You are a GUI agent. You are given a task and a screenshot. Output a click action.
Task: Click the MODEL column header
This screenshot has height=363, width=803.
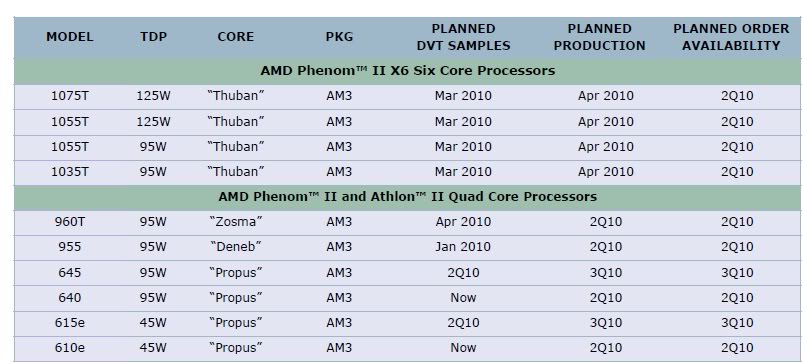(x=70, y=37)
